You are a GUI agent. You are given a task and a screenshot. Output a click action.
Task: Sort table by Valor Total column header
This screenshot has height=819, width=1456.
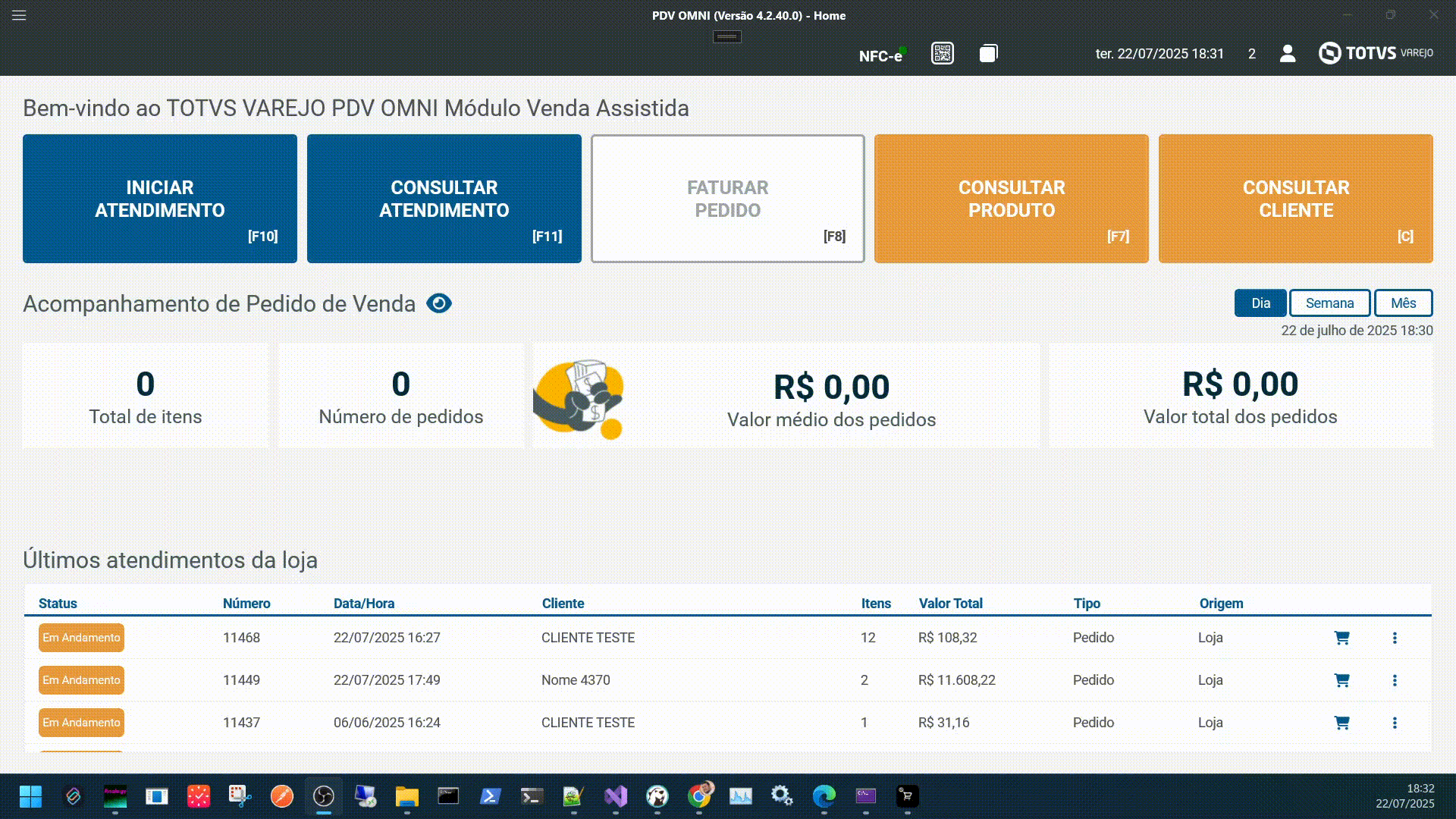(950, 604)
